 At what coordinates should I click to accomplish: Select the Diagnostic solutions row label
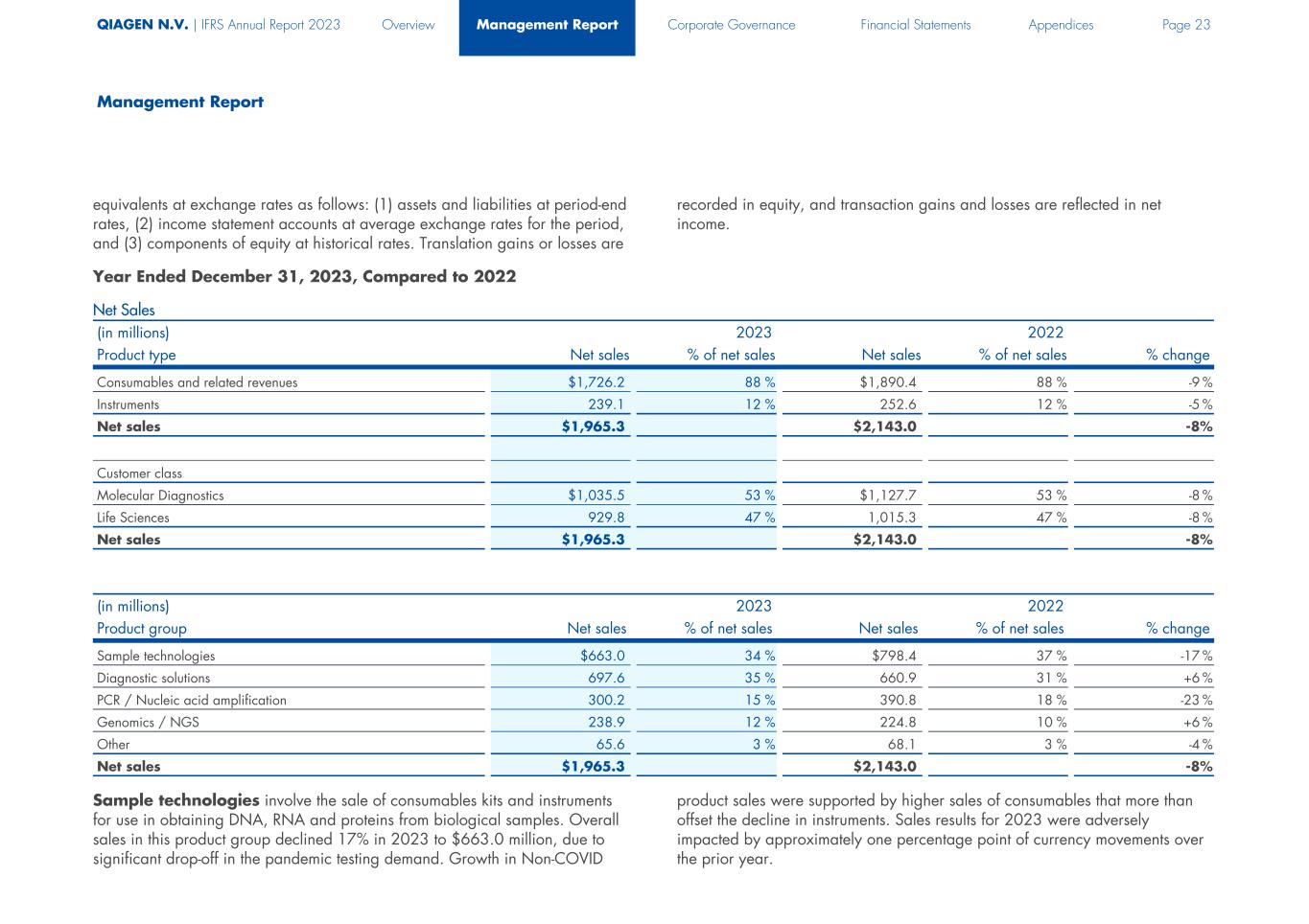[153, 679]
